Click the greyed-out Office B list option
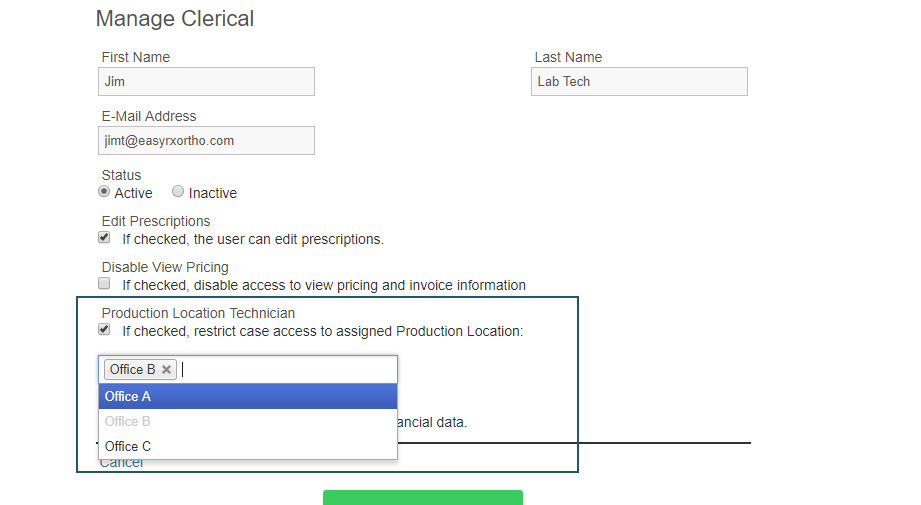921x505 pixels. coord(247,421)
